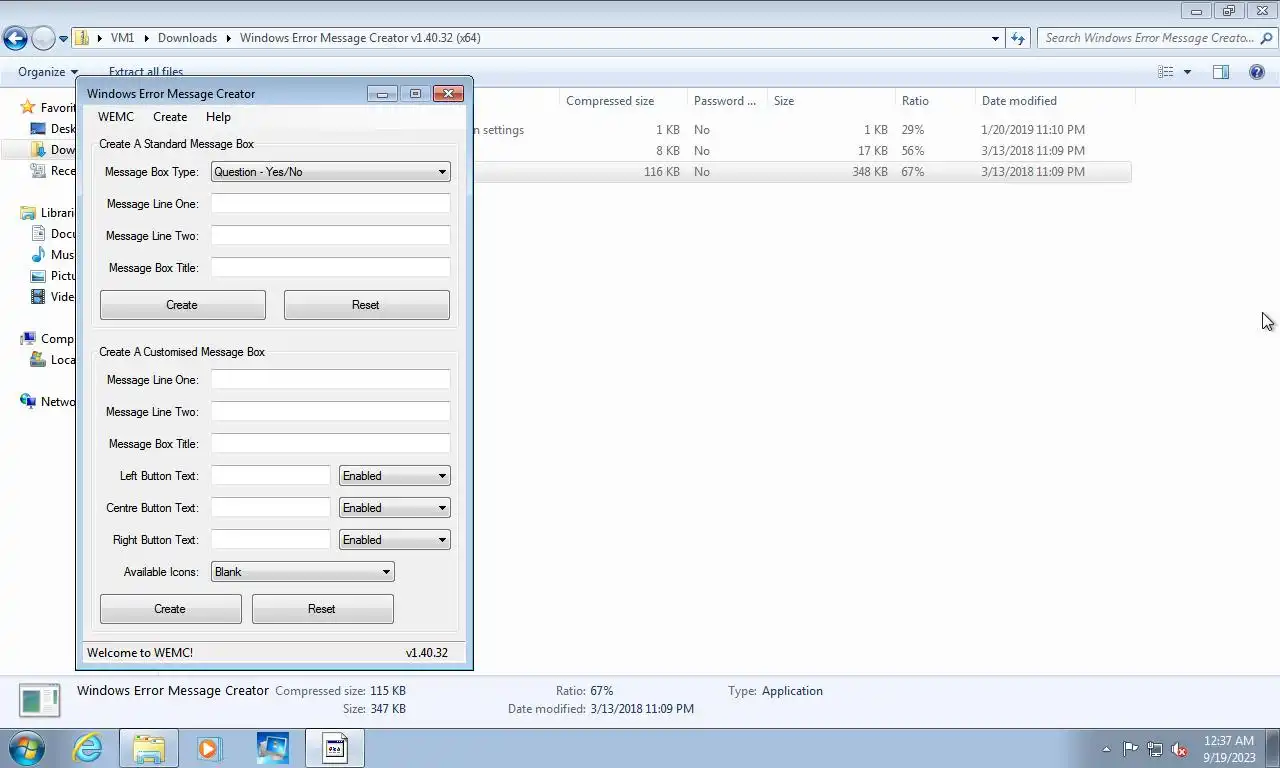Click the muted volume tray icon
Screen dimensions: 1280x768
tap(1179, 749)
